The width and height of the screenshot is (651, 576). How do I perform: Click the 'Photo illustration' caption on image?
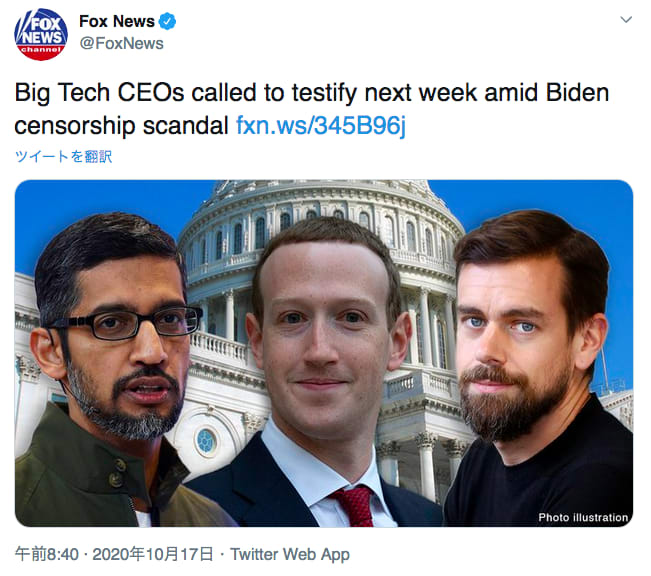[x=583, y=517]
